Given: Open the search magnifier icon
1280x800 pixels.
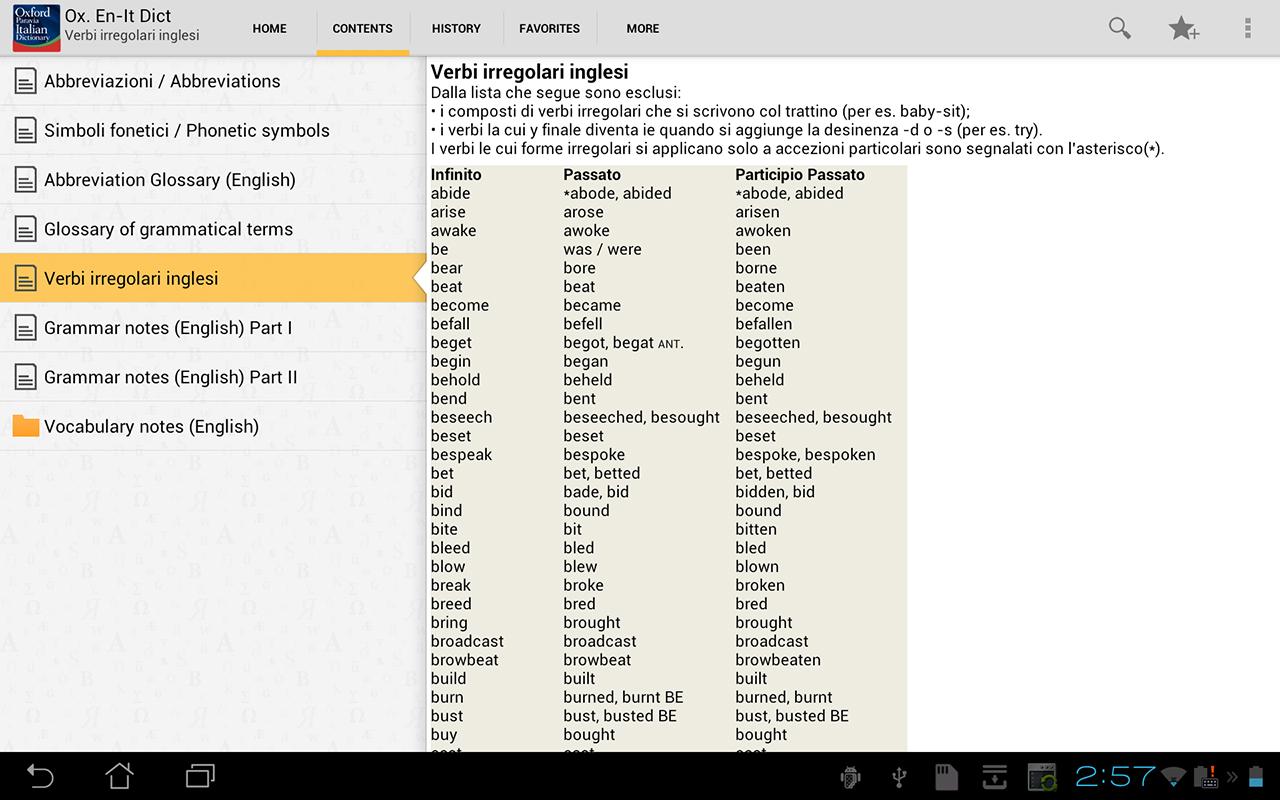Looking at the screenshot, I should tap(1120, 28).
